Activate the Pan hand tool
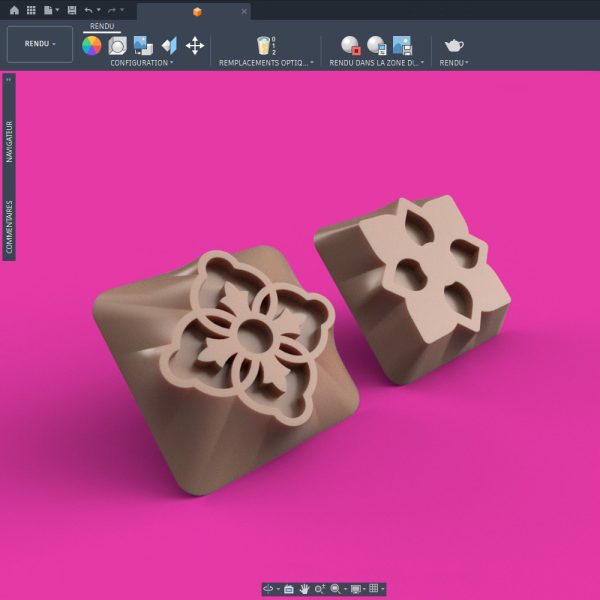600x600 pixels. click(x=304, y=589)
